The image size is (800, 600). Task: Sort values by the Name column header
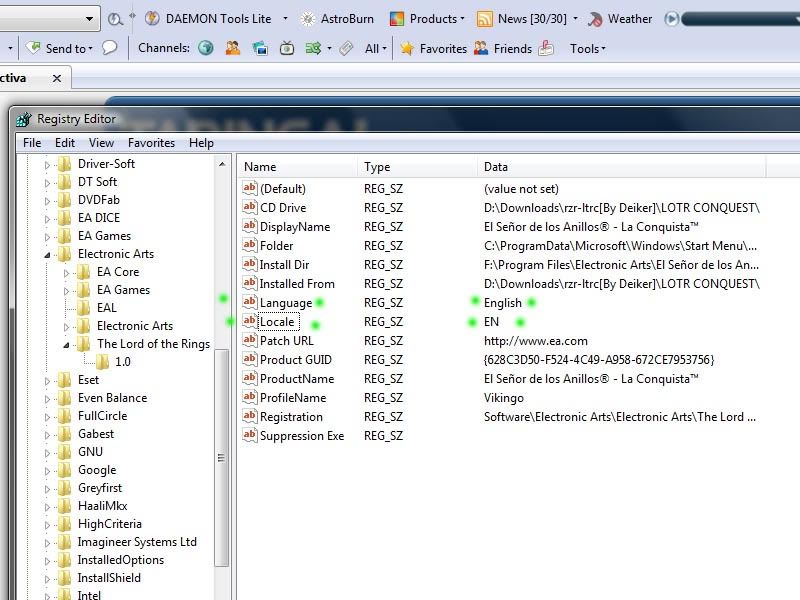(x=297, y=167)
